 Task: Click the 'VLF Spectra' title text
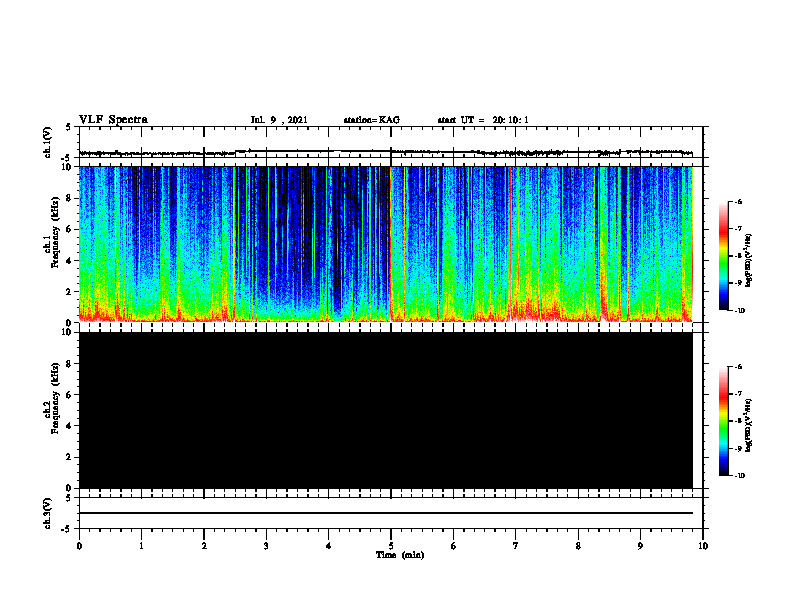[x=113, y=120]
